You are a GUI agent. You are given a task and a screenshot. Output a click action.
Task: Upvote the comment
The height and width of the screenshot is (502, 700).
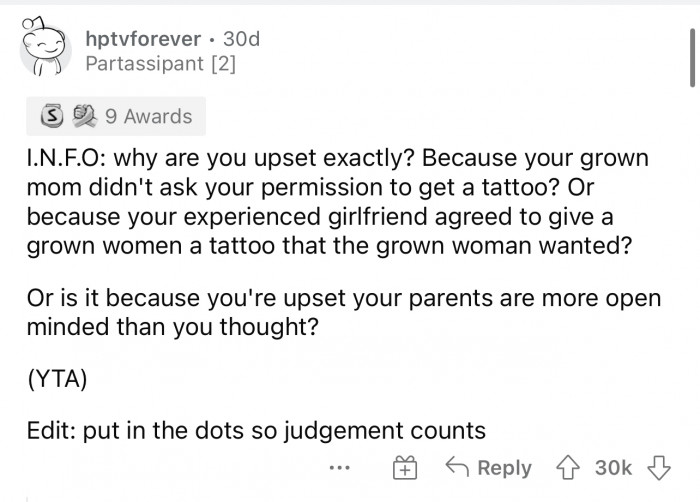pyautogui.click(x=573, y=467)
